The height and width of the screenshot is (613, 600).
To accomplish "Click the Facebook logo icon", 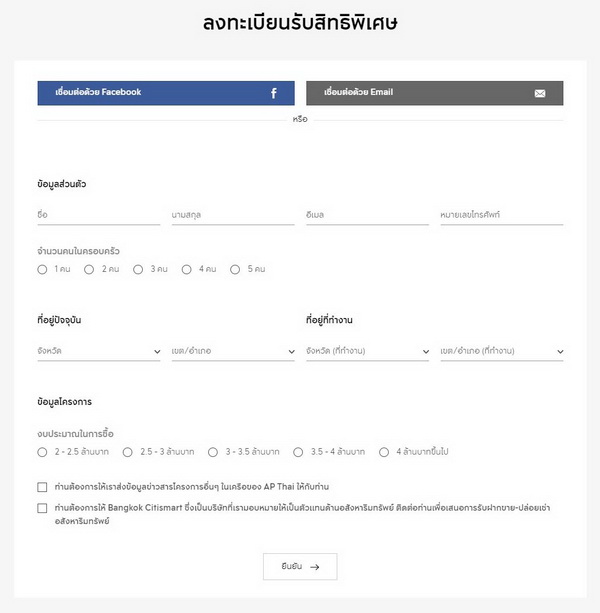I will (x=274, y=93).
